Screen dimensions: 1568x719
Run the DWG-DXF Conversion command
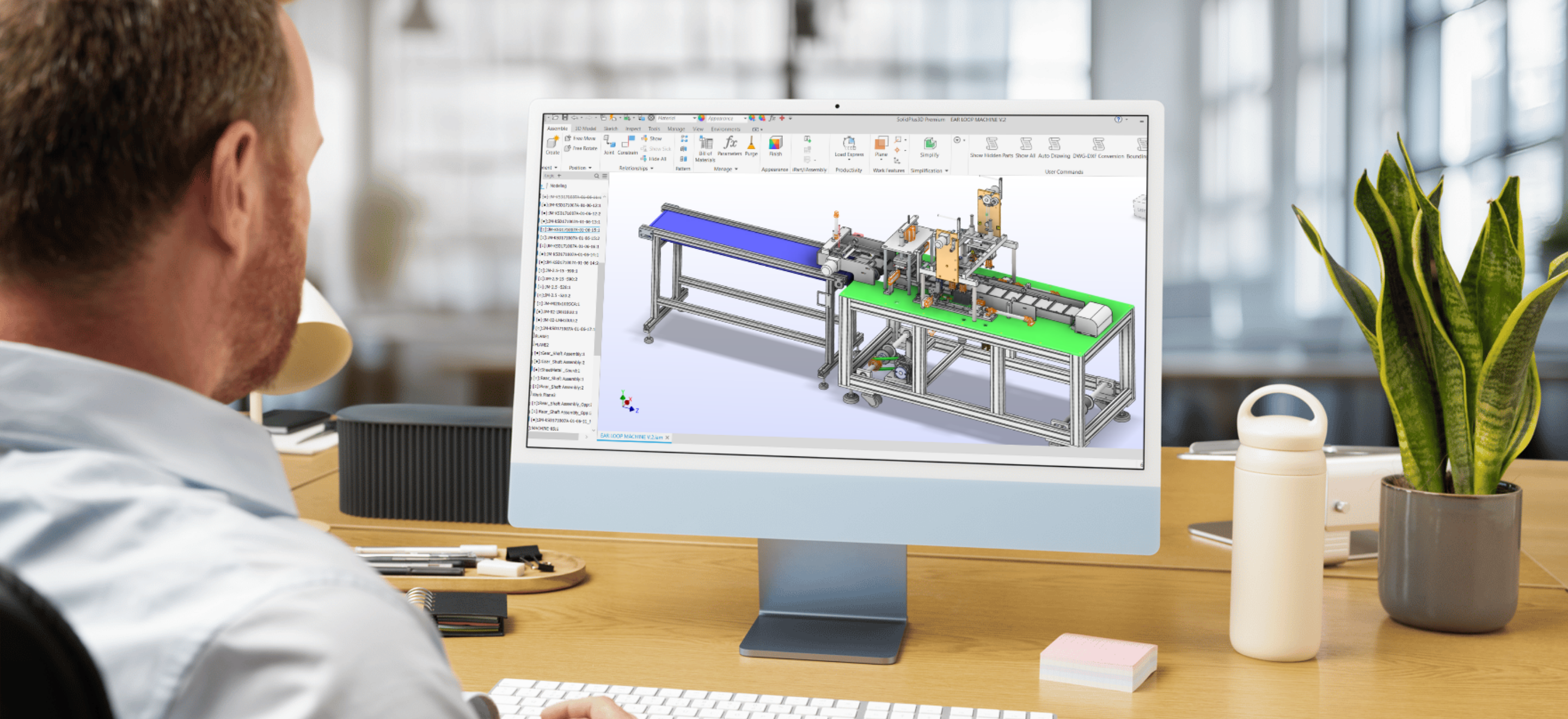[1099, 149]
